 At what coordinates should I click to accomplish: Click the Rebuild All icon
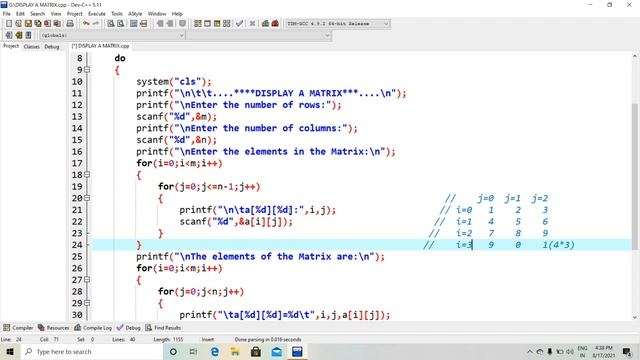(227, 24)
